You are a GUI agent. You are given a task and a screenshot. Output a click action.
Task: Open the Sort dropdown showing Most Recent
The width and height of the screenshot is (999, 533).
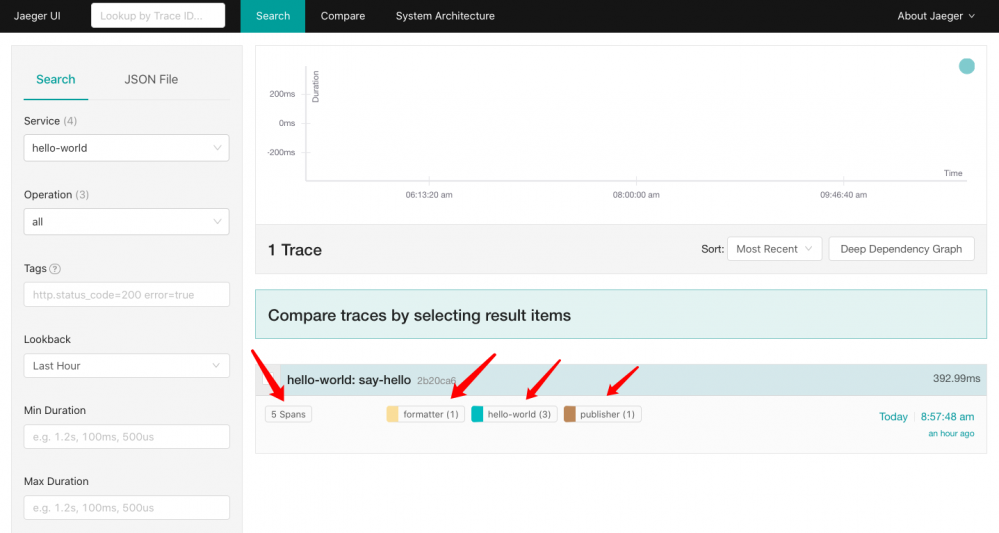[x=773, y=249]
